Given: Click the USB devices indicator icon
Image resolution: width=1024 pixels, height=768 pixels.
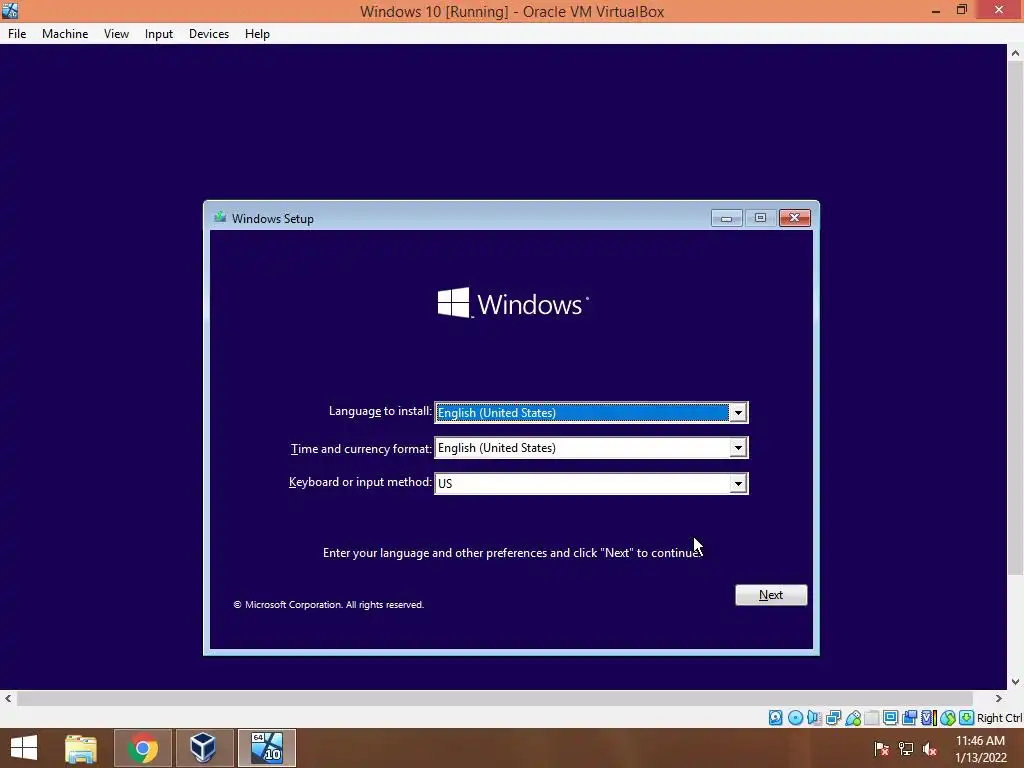Looking at the screenshot, I should pos(853,718).
